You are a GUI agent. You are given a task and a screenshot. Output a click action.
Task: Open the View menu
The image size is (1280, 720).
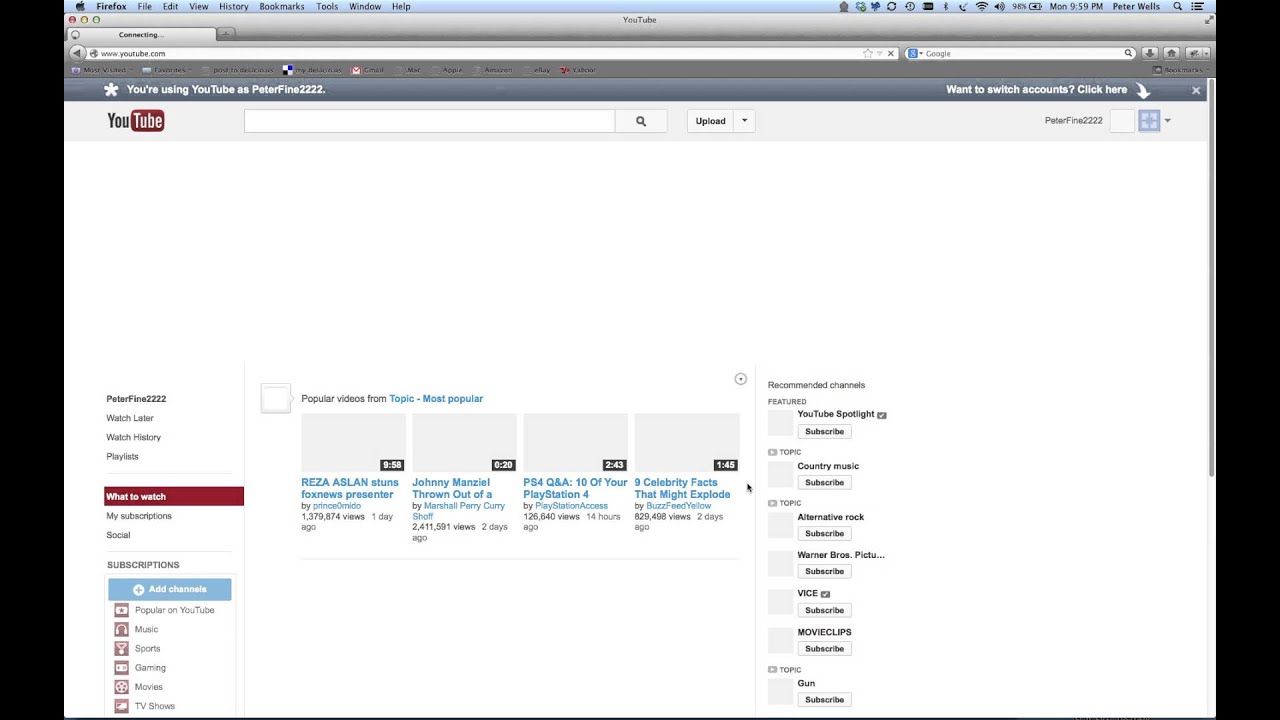click(x=199, y=6)
